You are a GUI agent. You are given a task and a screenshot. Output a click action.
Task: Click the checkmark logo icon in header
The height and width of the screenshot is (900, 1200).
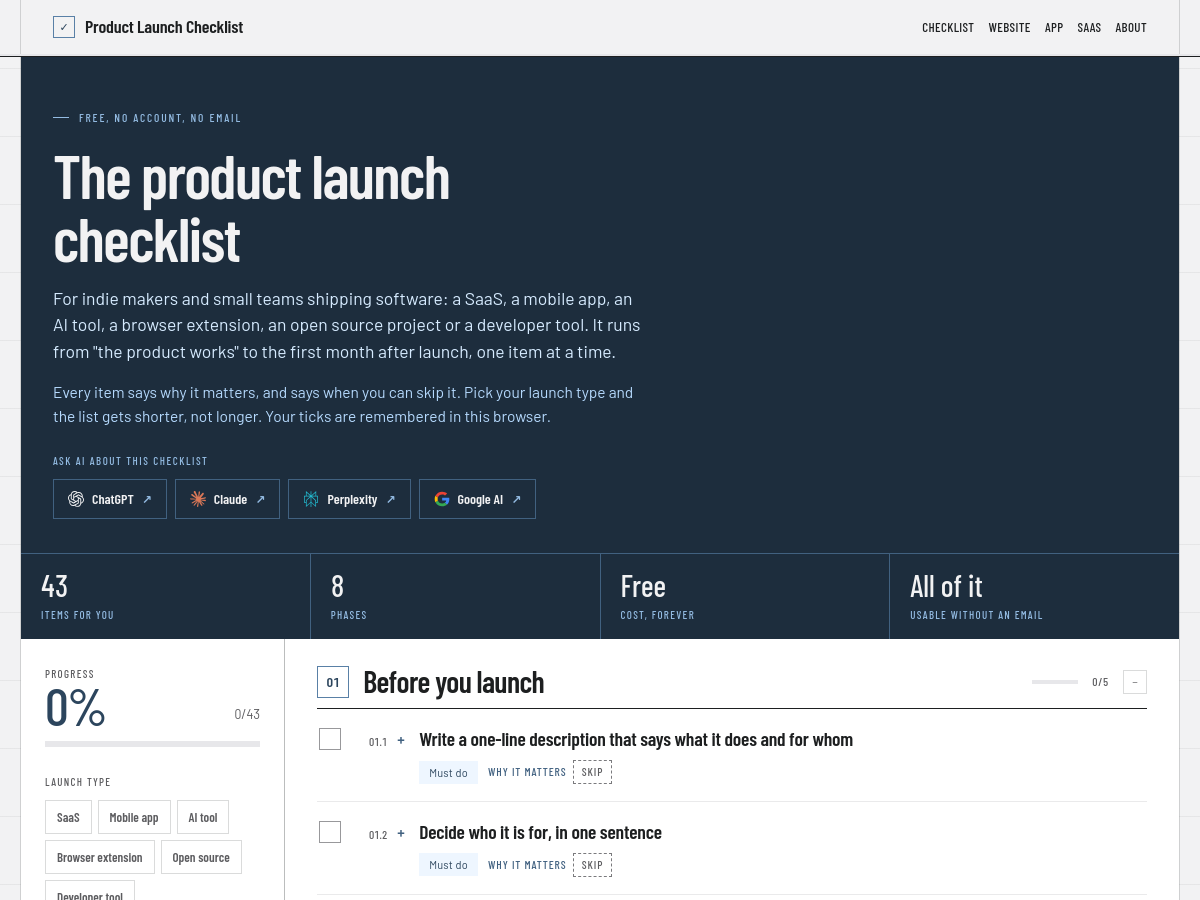click(64, 27)
